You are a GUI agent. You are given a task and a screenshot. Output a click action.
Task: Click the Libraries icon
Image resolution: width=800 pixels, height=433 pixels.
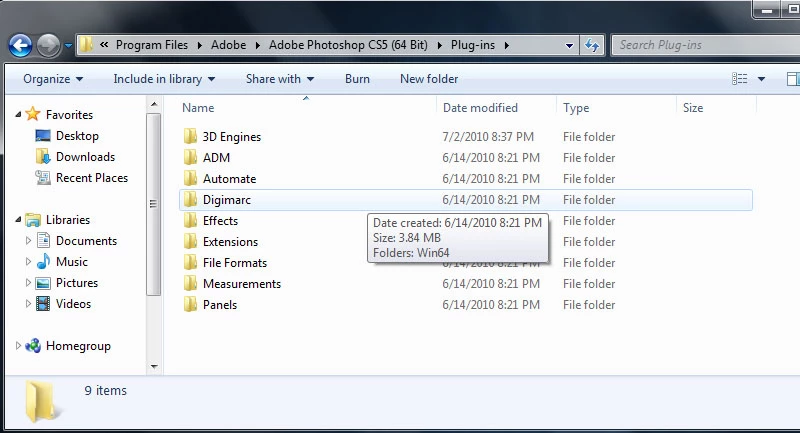(x=33, y=220)
